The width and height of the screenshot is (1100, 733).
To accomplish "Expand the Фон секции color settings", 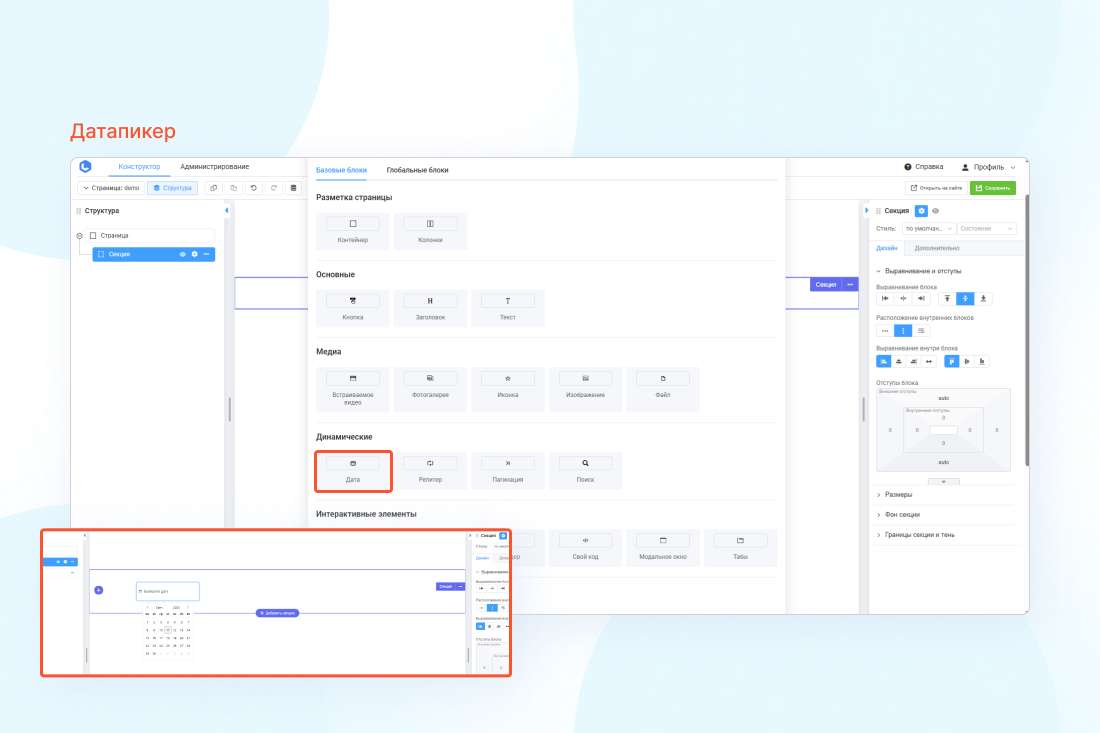I will click(x=903, y=514).
